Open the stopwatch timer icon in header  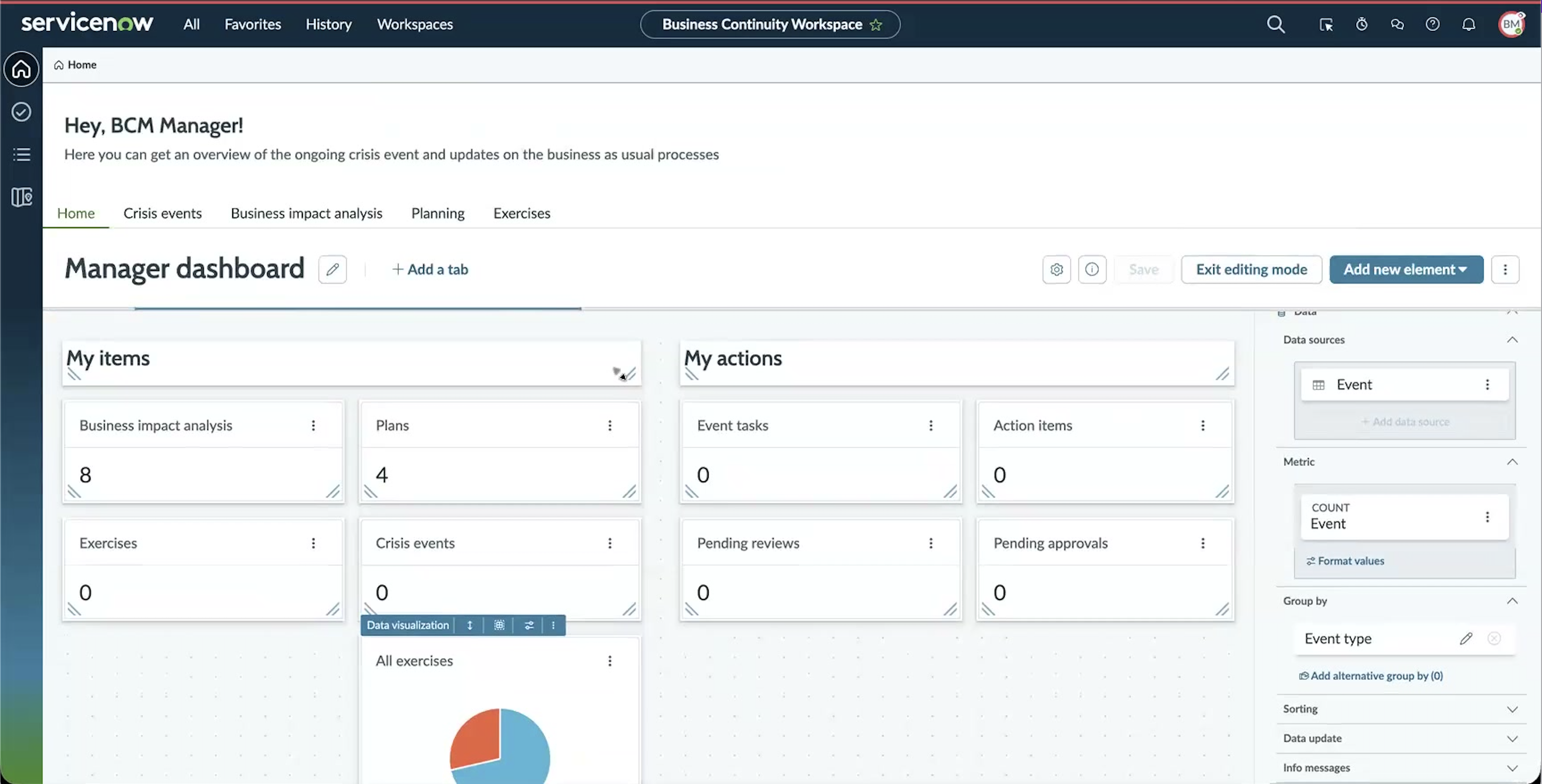point(1362,24)
